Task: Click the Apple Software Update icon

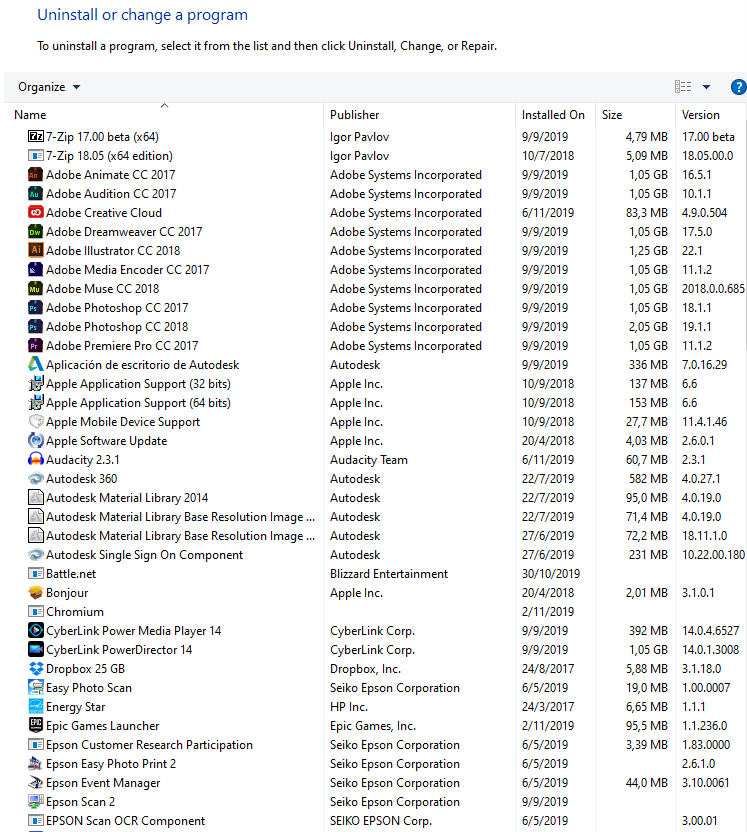Action: click(36, 441)
